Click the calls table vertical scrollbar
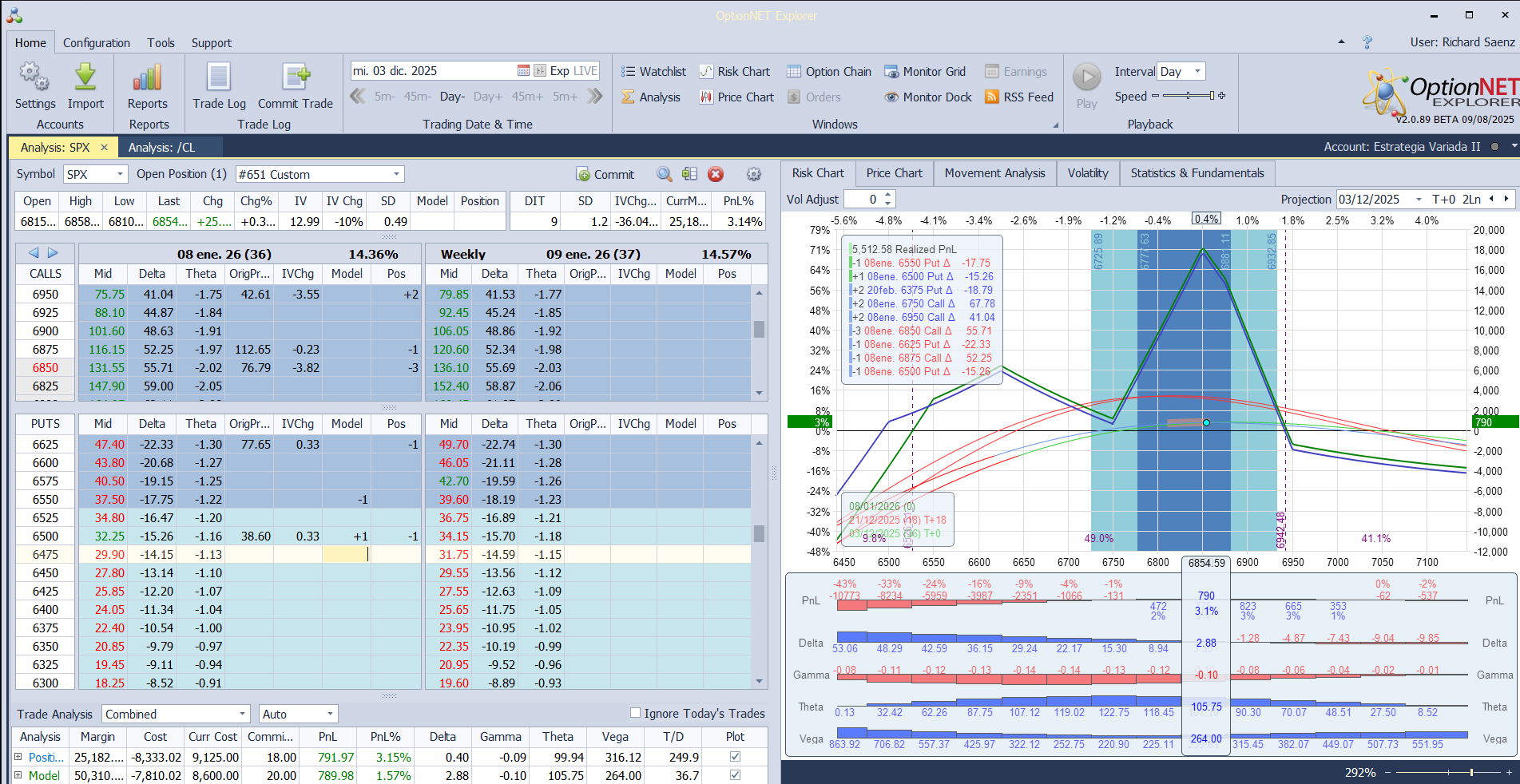 [759, 343]
